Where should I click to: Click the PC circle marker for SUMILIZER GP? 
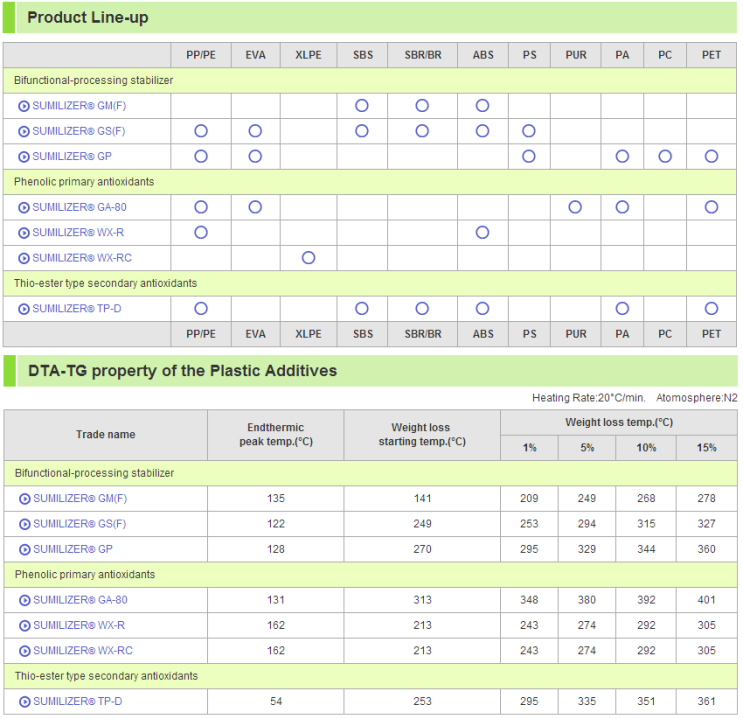665,156
